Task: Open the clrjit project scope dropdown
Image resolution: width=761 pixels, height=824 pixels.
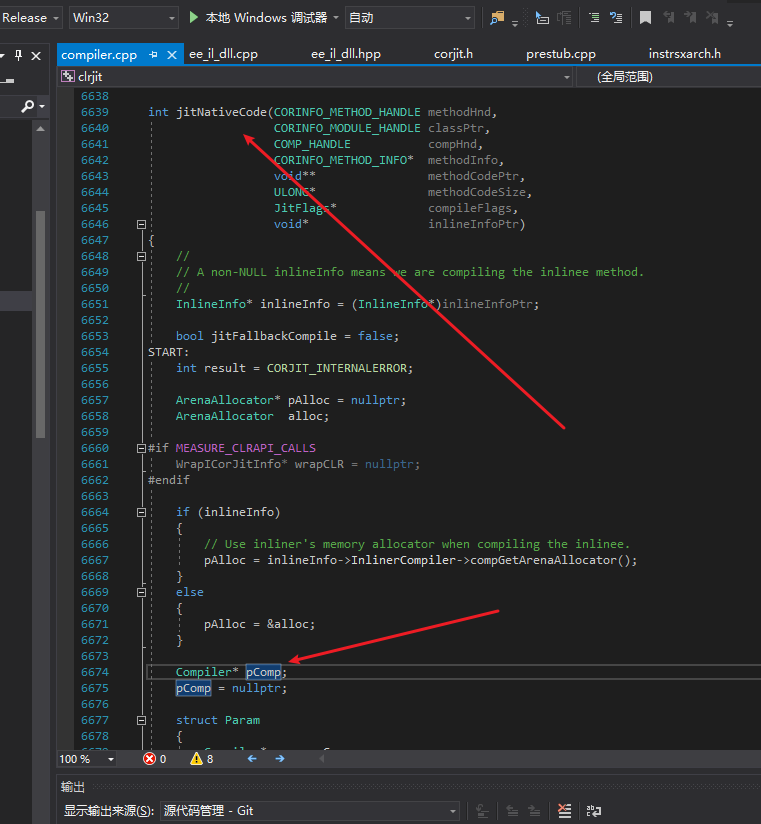Action: tap(316, 77)
